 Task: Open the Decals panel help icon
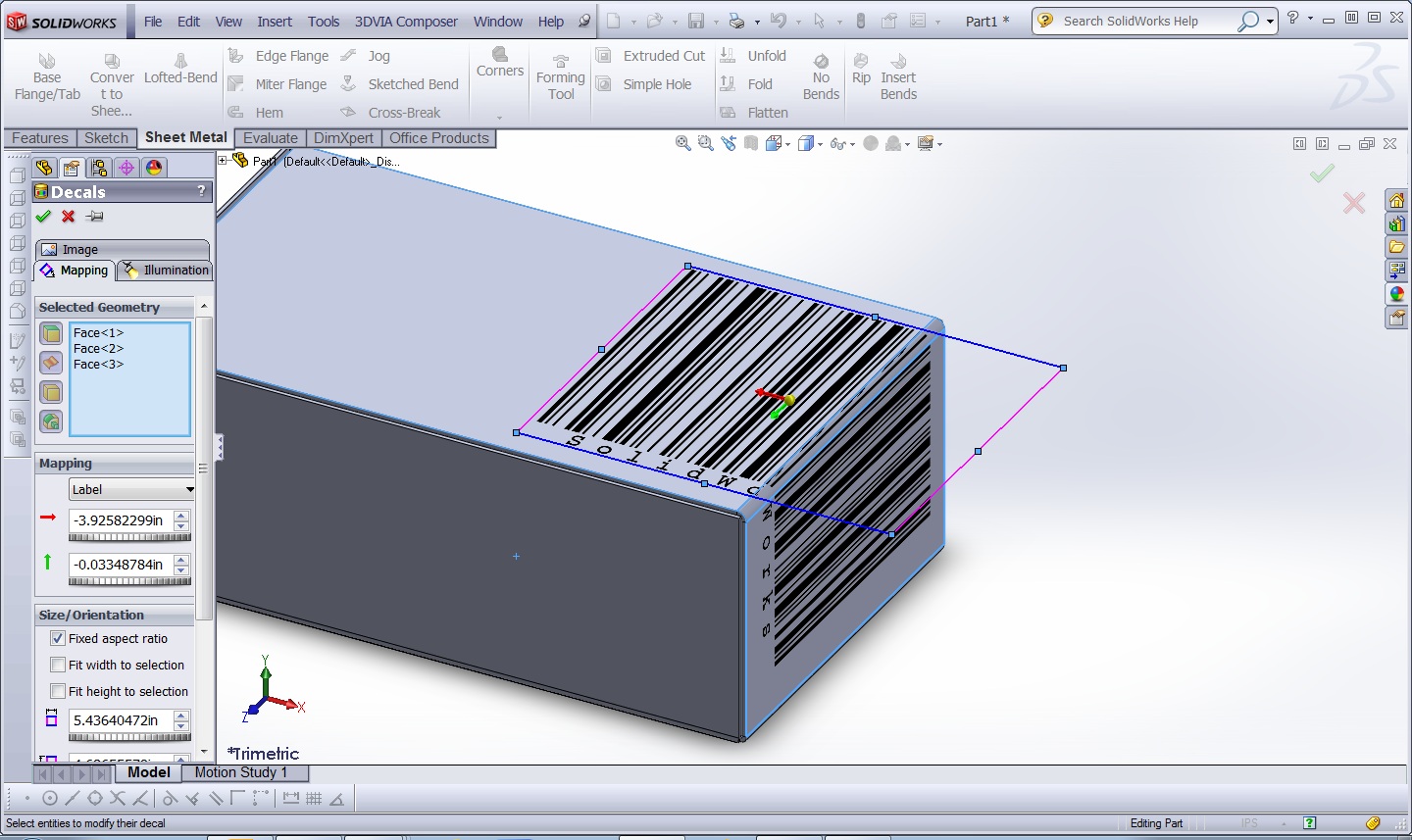(201, 191)
